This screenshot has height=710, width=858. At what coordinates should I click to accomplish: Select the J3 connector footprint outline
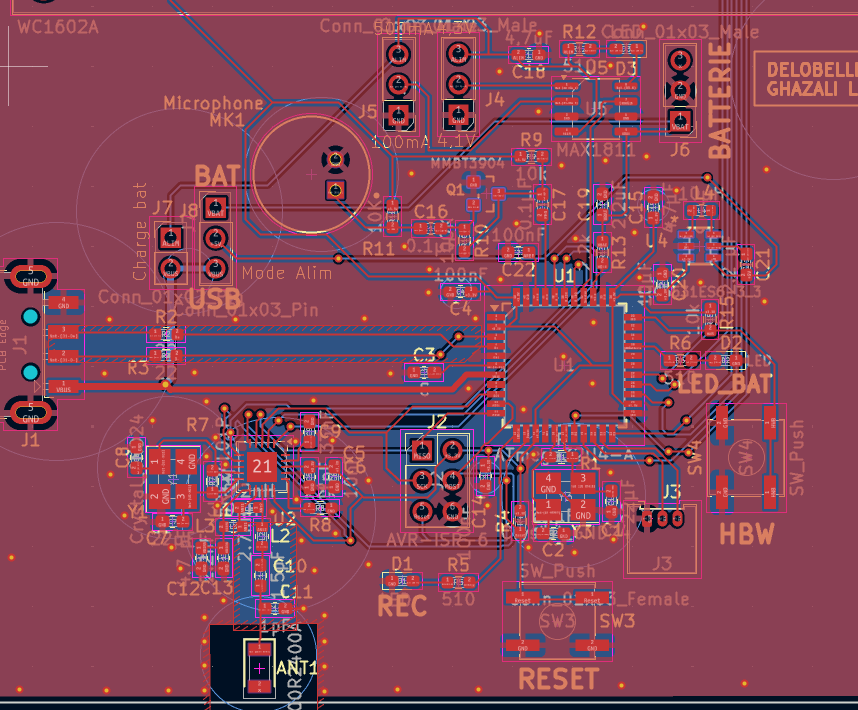point(662,539)
